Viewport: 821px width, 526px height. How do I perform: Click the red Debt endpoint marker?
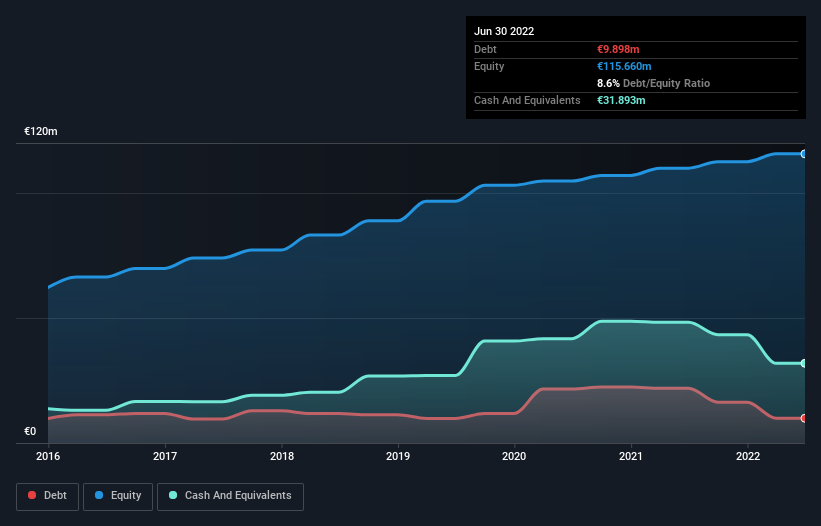pos(804,418)
